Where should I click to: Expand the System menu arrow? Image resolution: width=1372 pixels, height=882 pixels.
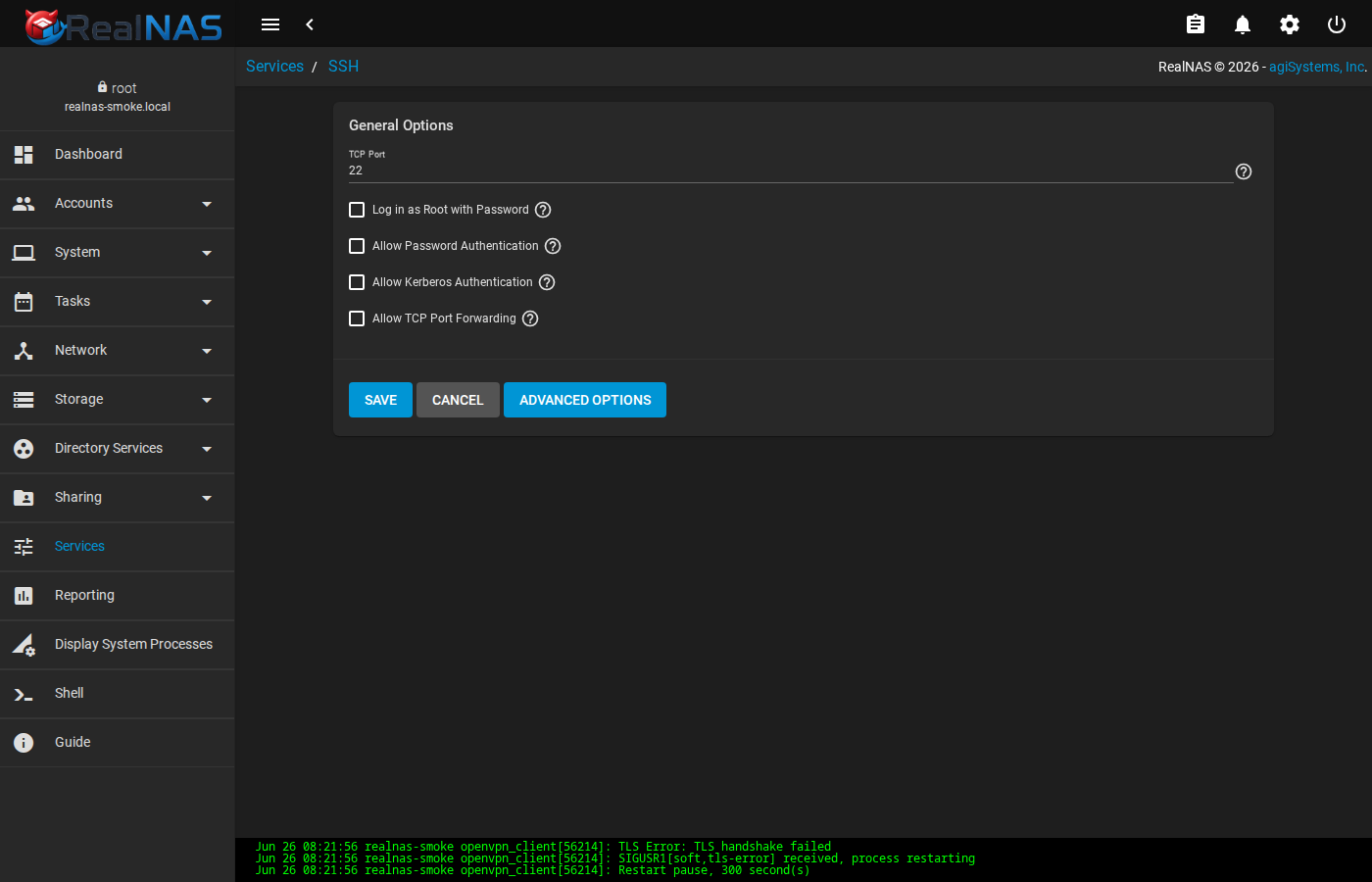click(x=207, y=253)
